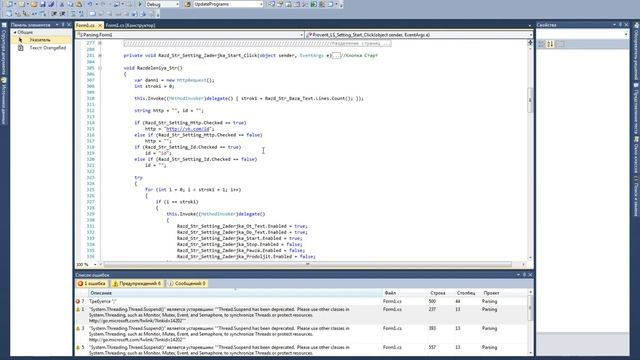
Task: Open the Toolbox panel window options menu
Action: [57, 25]
